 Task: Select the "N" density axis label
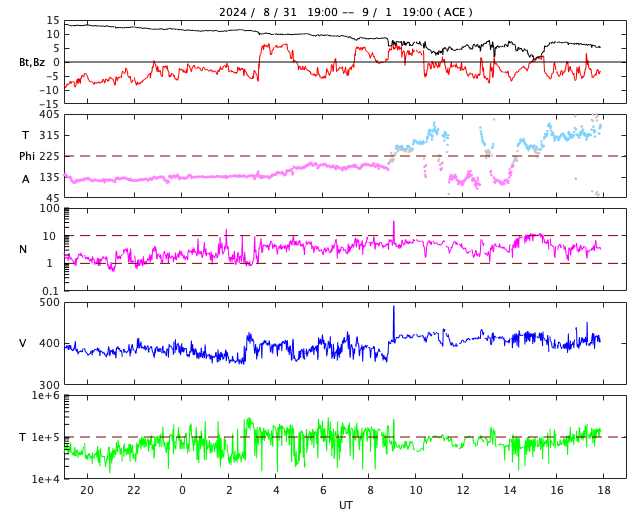point(23,249)
